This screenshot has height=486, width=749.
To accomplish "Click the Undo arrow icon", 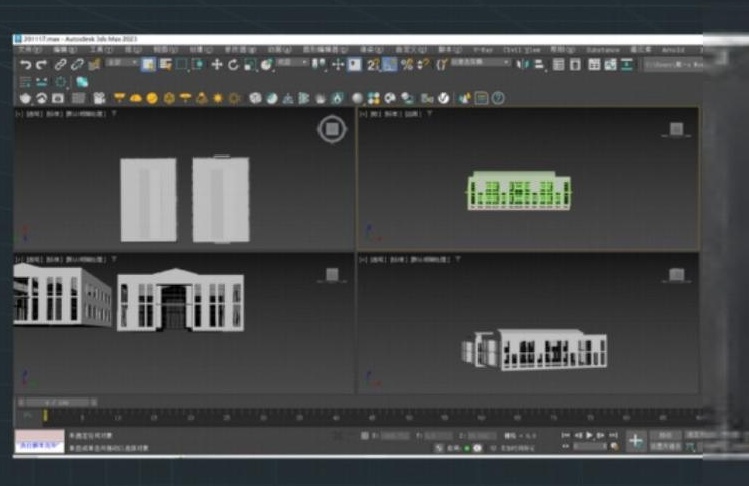I will [x=26, y=65].
